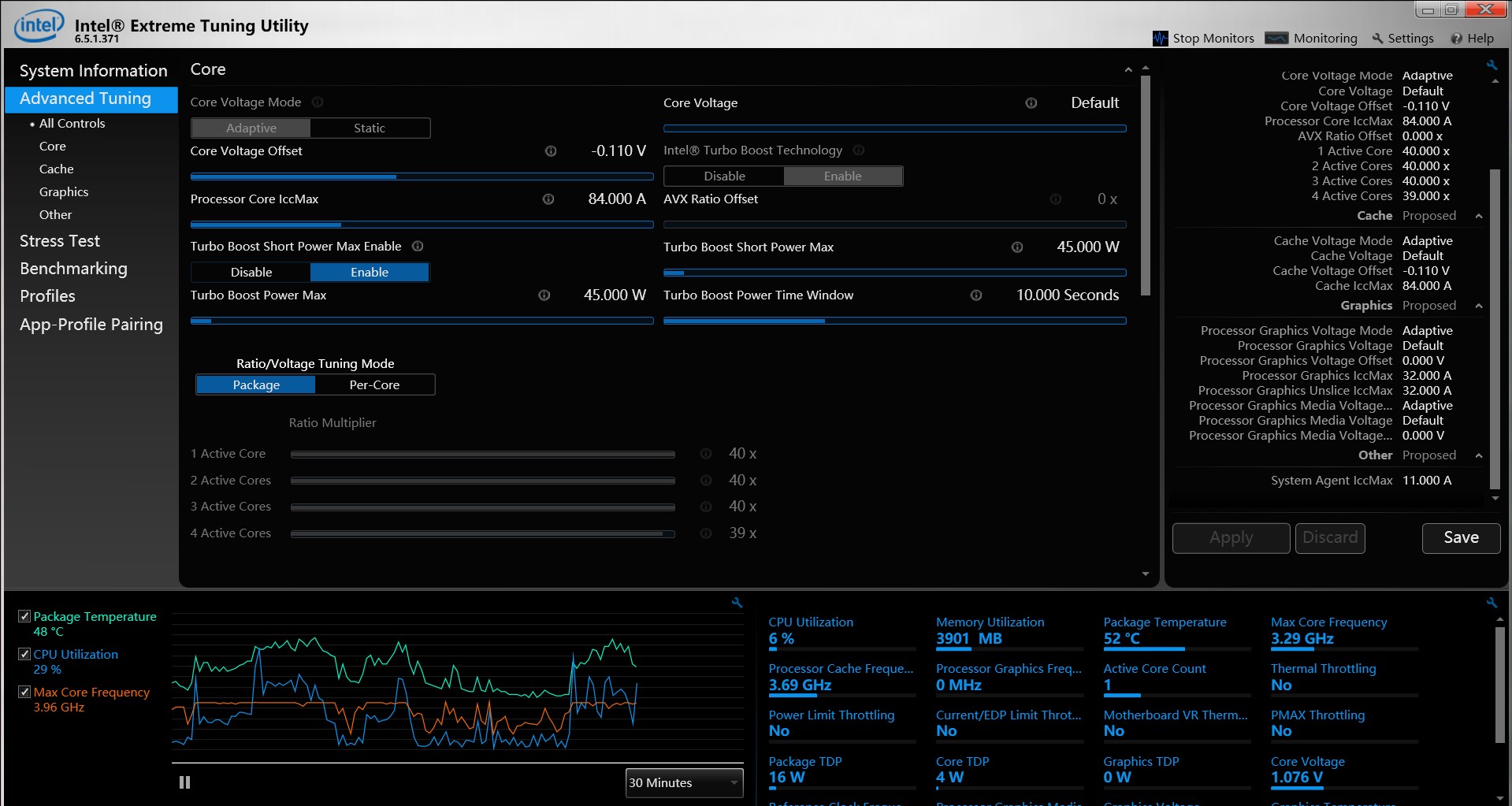
Task: Click the Monitoring display icon
Action: (x=1276, y=38)
